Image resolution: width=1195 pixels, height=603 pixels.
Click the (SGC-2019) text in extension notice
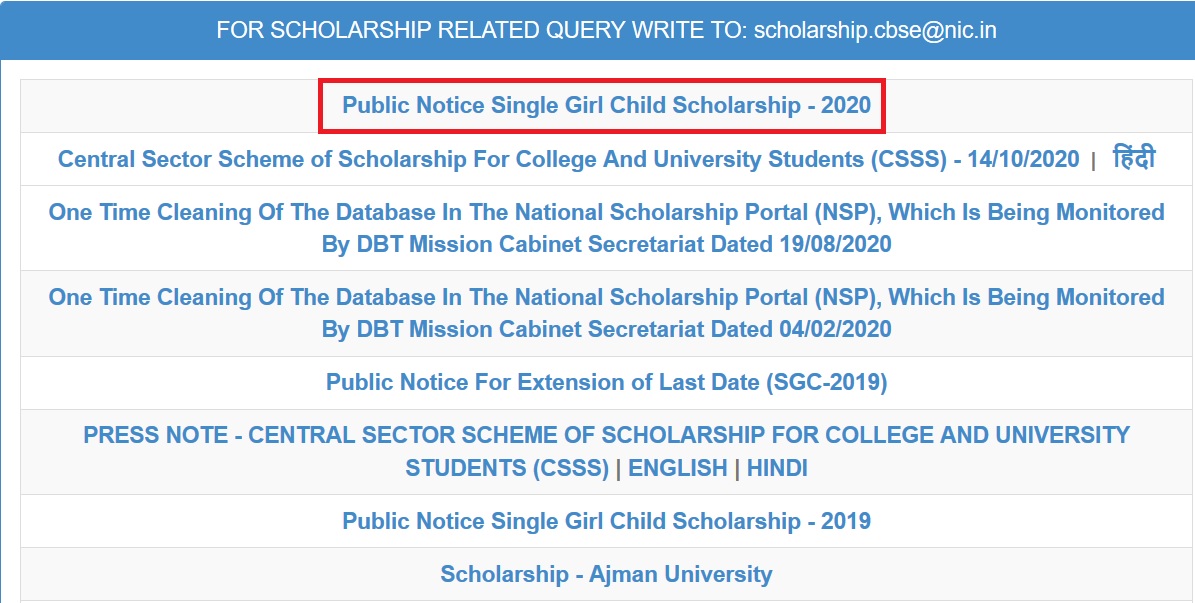tap(826, 382)
